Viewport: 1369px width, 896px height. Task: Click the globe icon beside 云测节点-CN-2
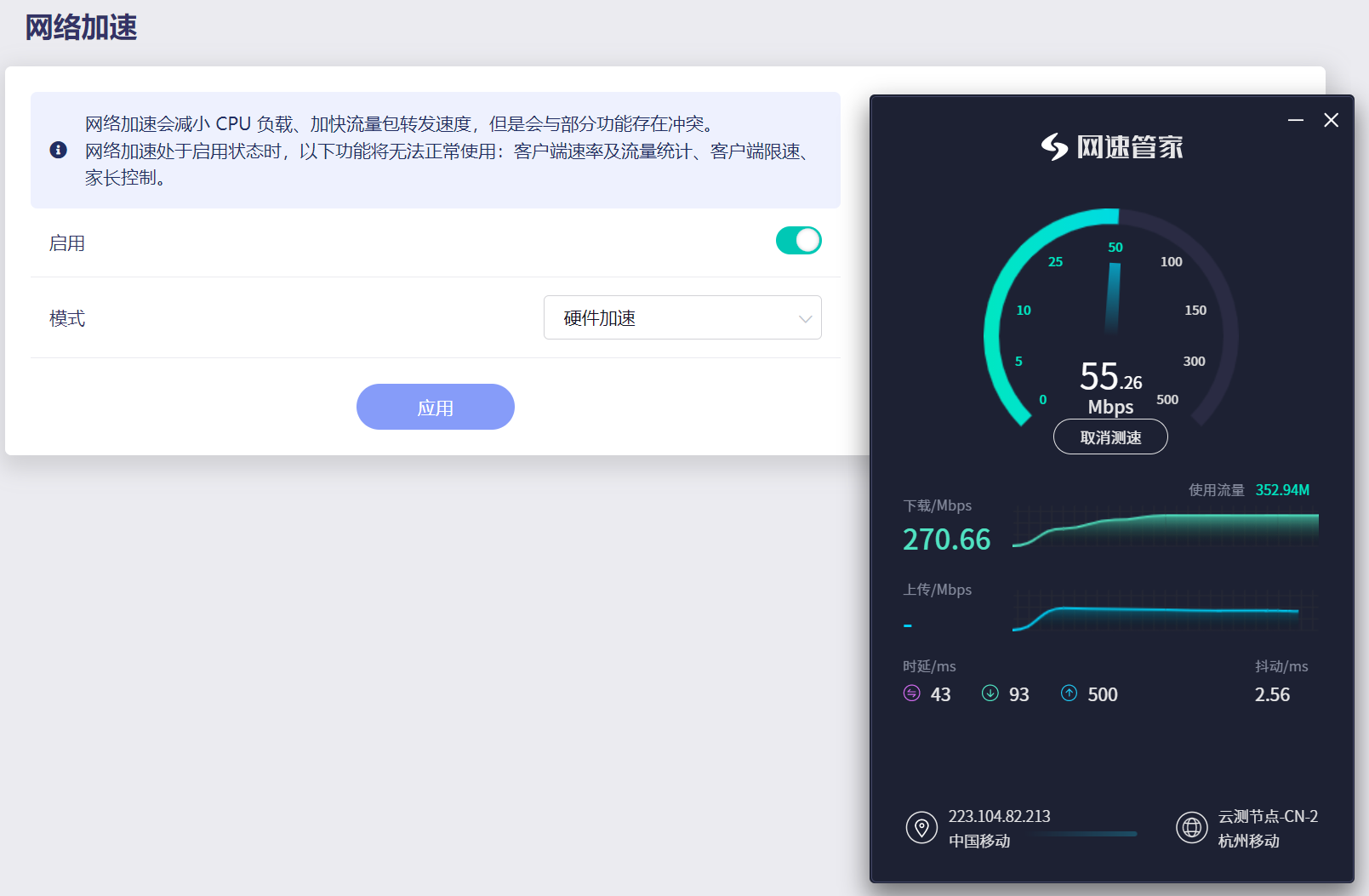tap(1191, 827)
